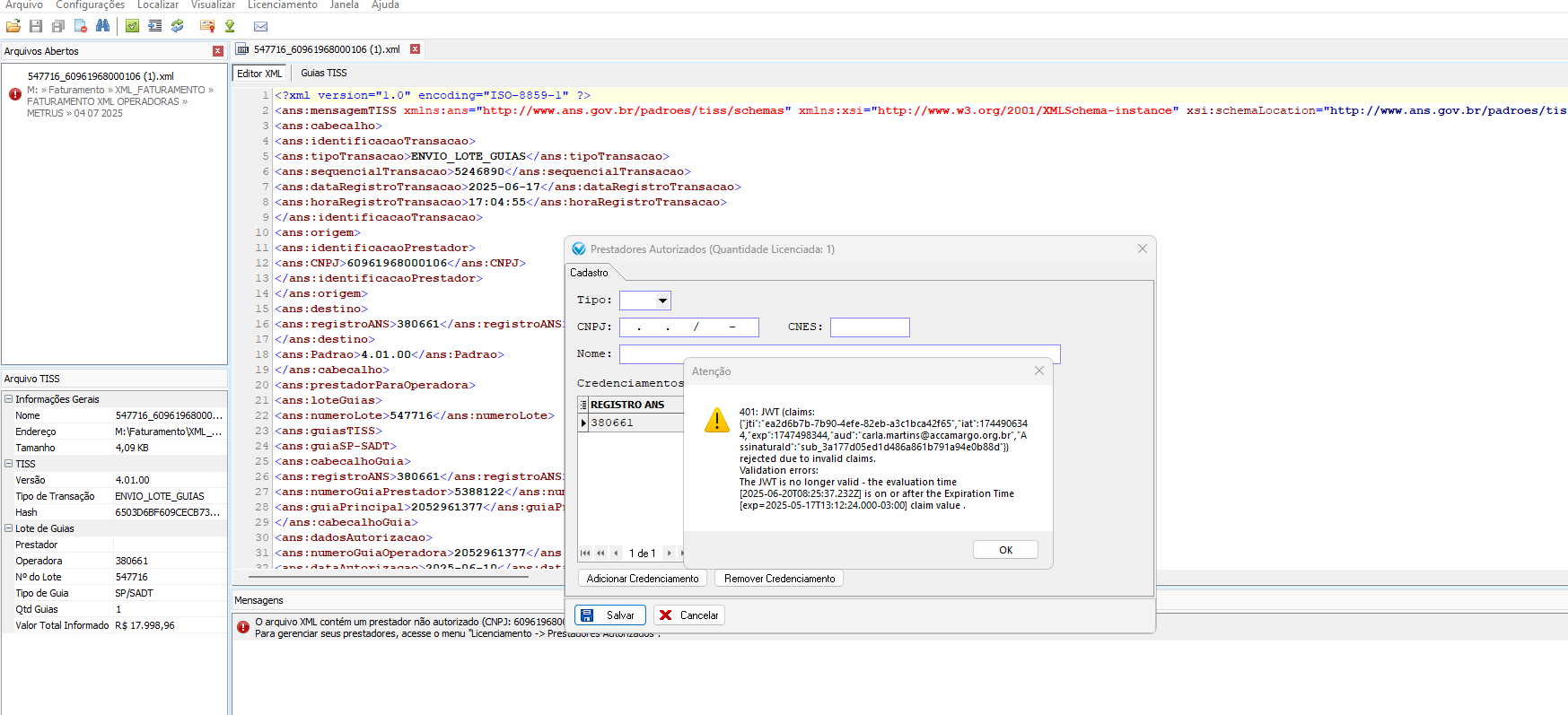1568x715 pixels.
Task: Click Remover Credenciamento button
Action: 779,579
